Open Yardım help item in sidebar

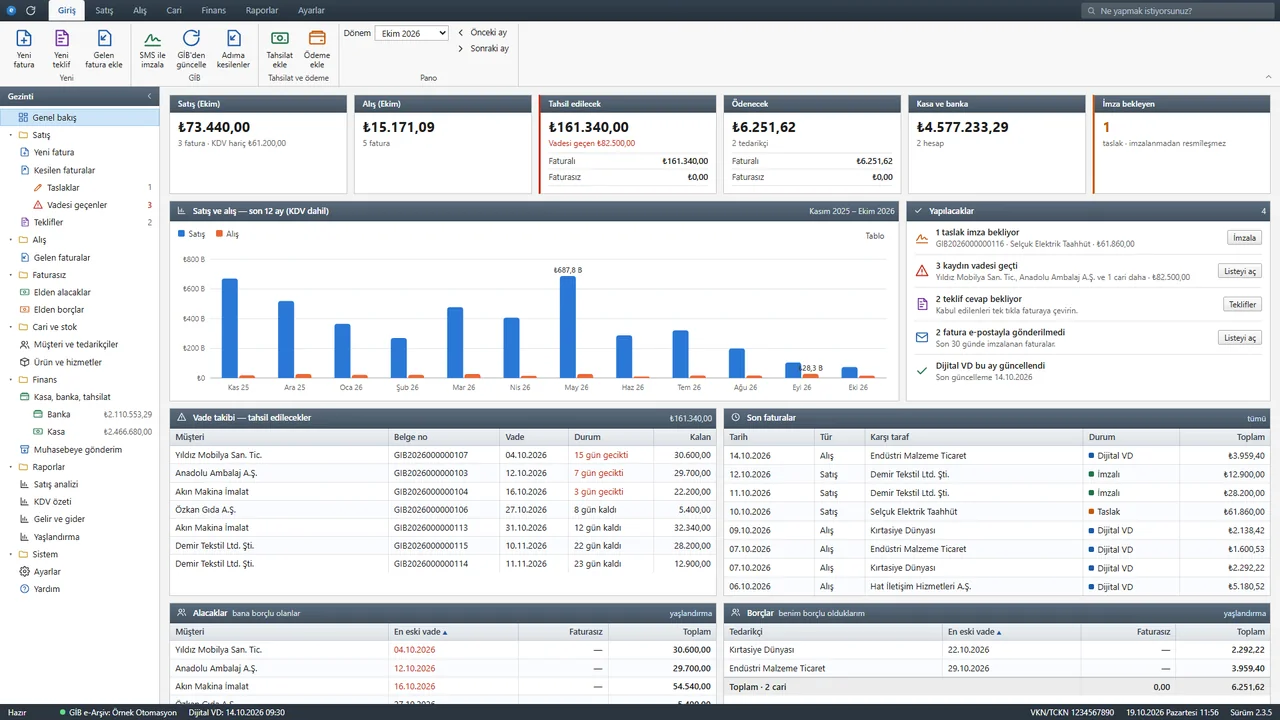coord(80,589)
